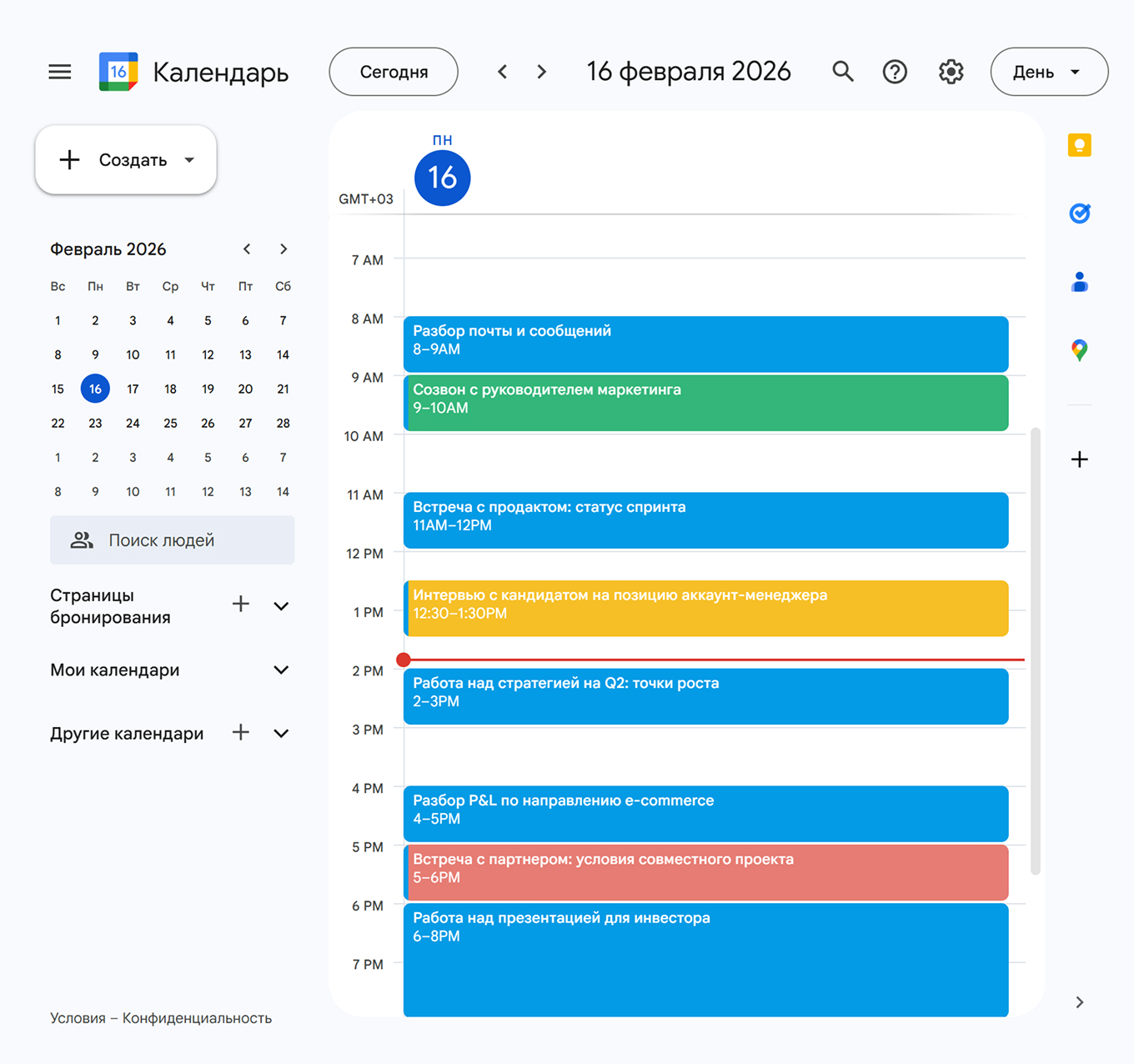Go to next day with forward arrow
Screen dimensions: 1134x1064
(541, 72)
